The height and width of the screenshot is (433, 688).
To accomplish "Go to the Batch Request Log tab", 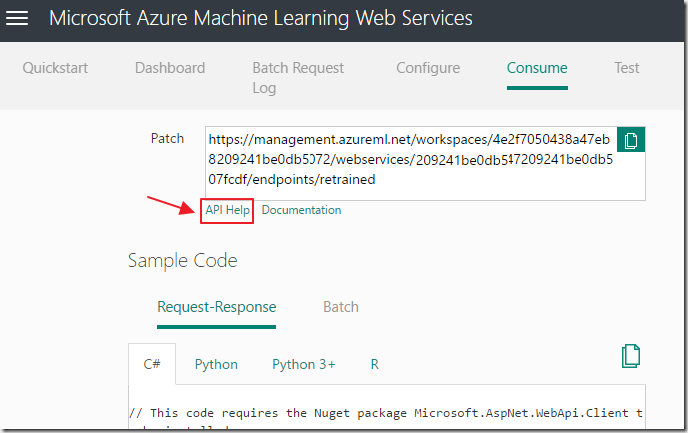I will 298,78.
